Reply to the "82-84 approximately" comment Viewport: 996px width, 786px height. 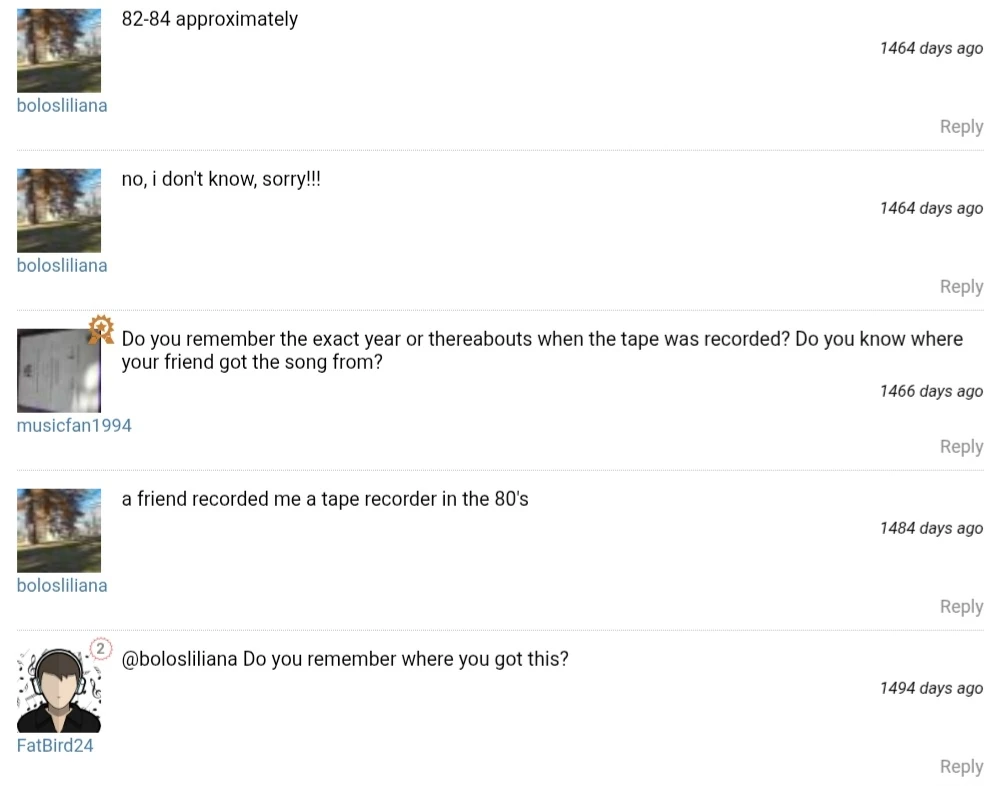(961, 127)
